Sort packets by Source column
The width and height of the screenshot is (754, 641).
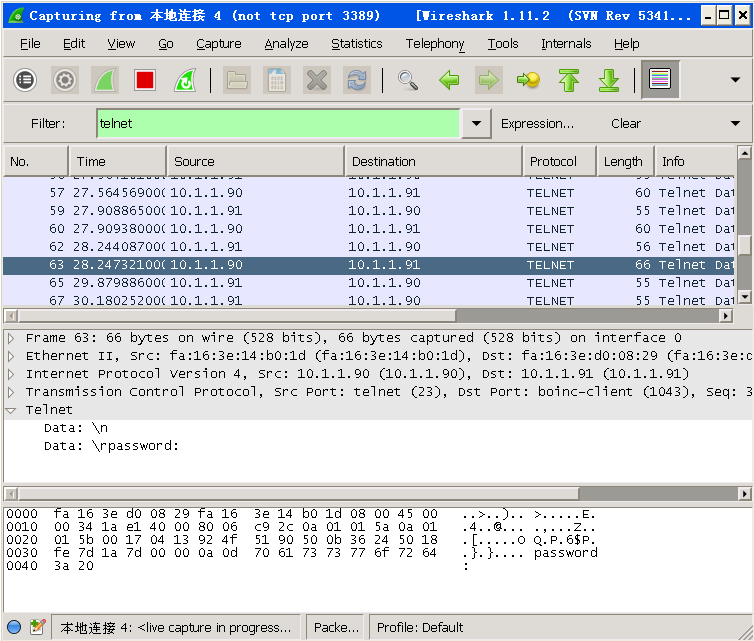tap(255, 162)
